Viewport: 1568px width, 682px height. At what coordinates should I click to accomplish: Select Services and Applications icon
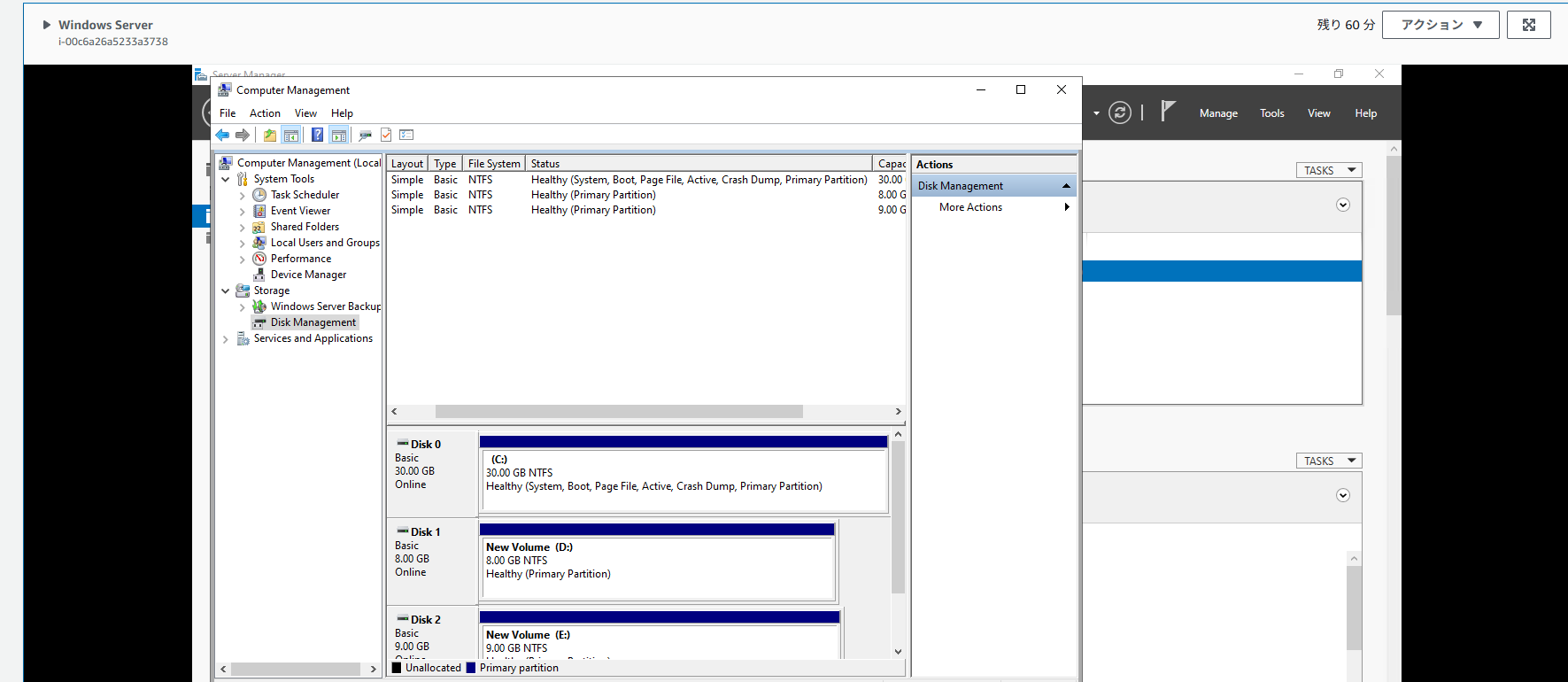243,338
